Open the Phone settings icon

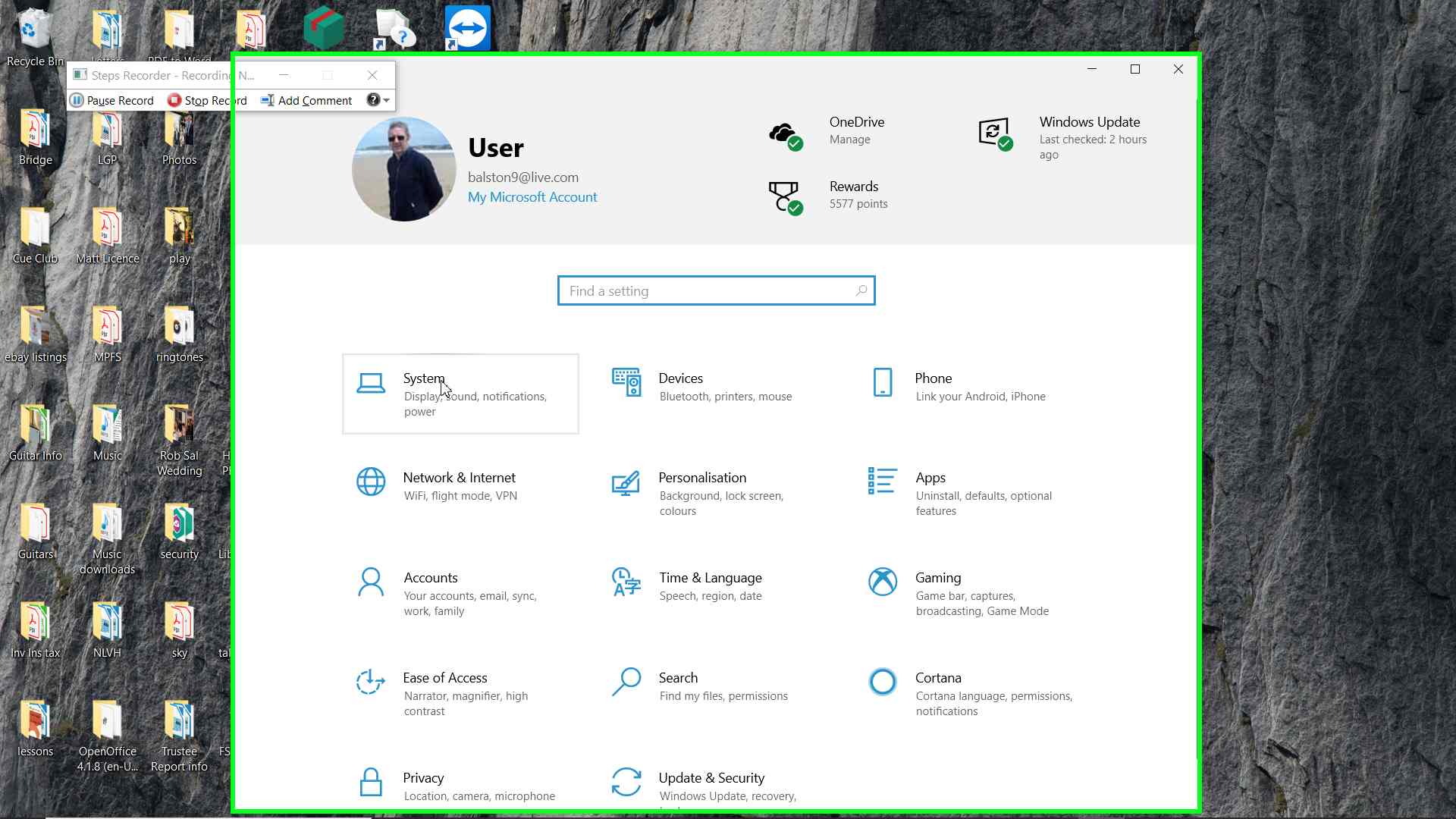click(883, 382)
